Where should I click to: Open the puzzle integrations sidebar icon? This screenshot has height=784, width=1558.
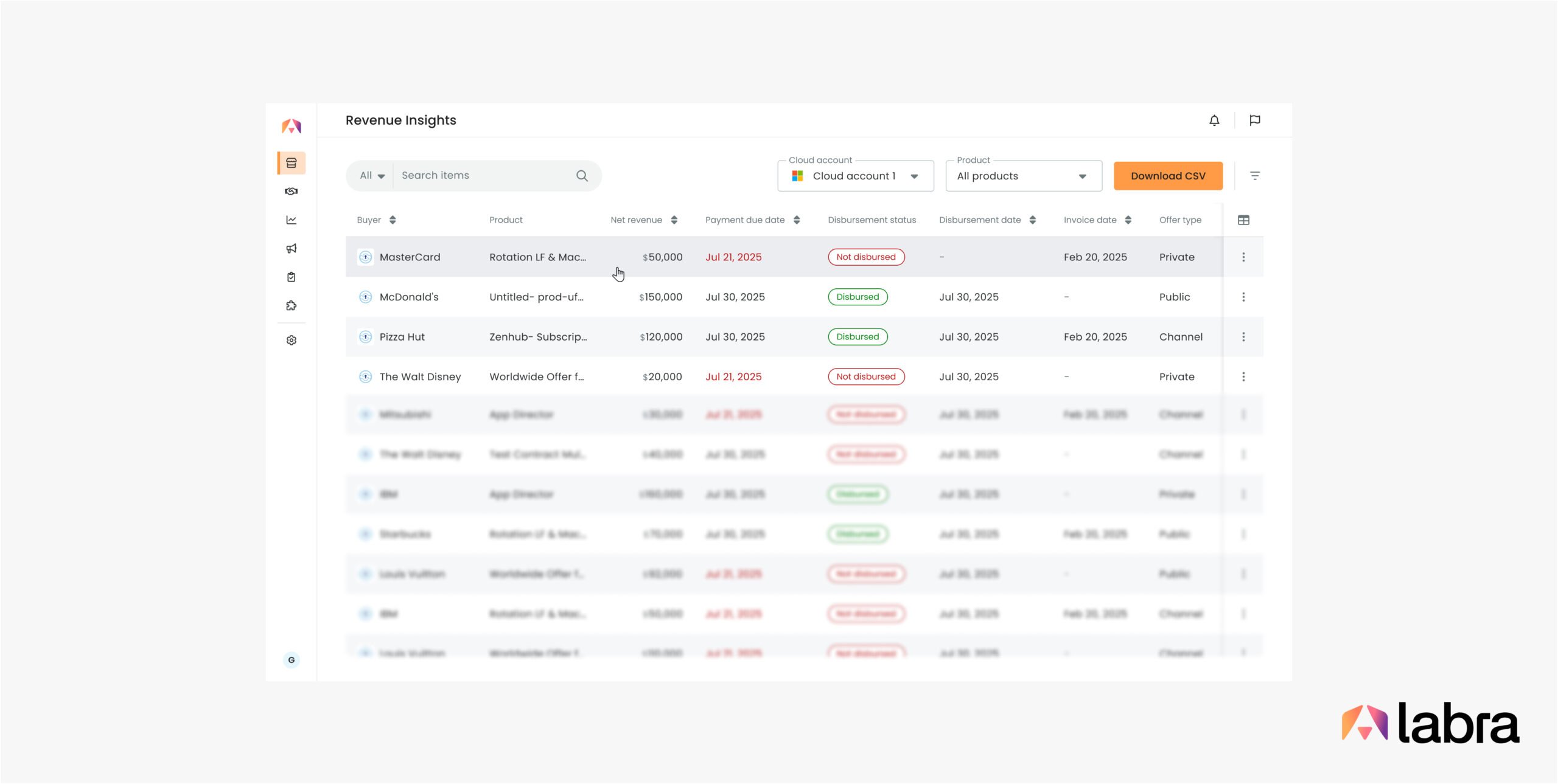pyautogui.click(x=292, y=305)
